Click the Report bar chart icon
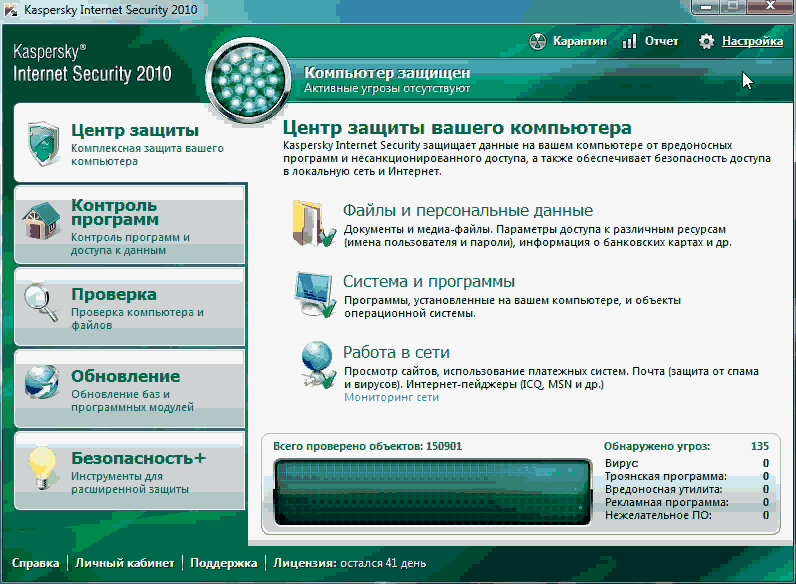This screenshot has height=584, width=796. [629, 42]
